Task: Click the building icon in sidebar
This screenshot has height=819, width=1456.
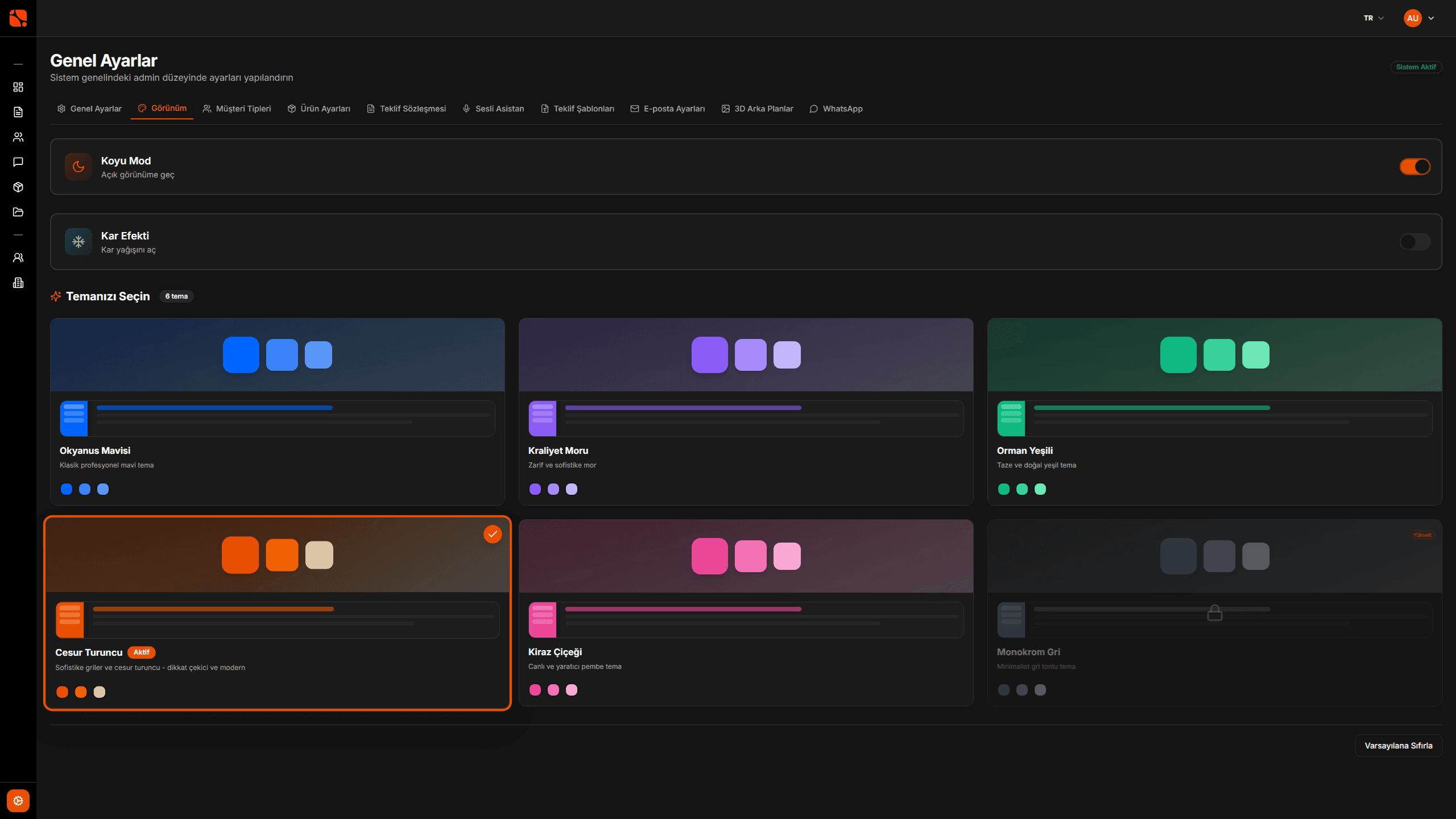Action: coord(18,283)
